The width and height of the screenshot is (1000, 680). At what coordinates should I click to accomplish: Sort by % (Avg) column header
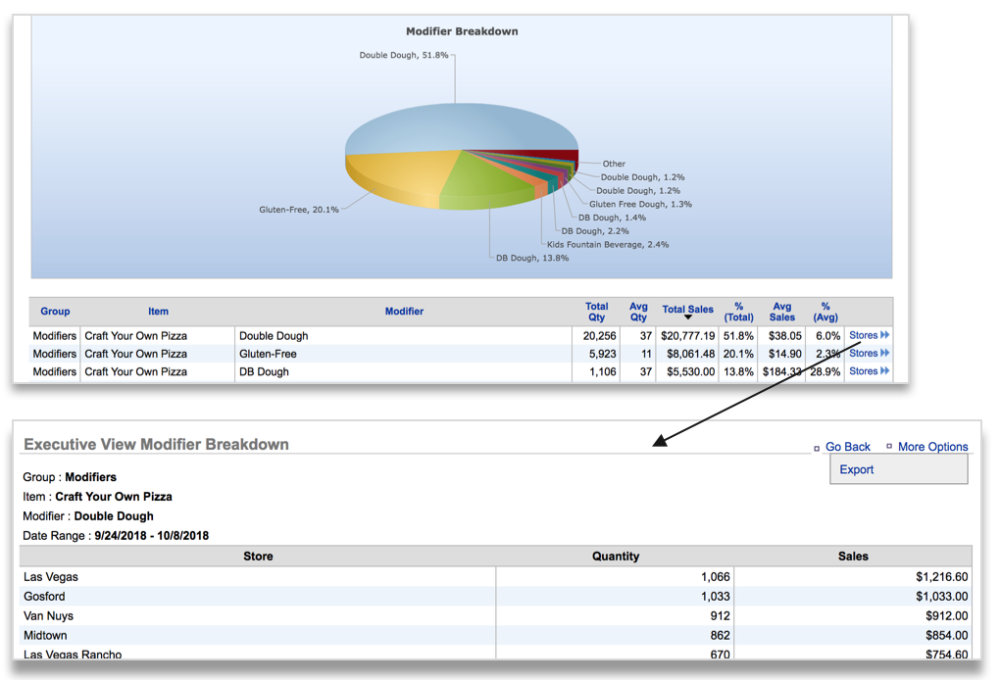(825, 311)
